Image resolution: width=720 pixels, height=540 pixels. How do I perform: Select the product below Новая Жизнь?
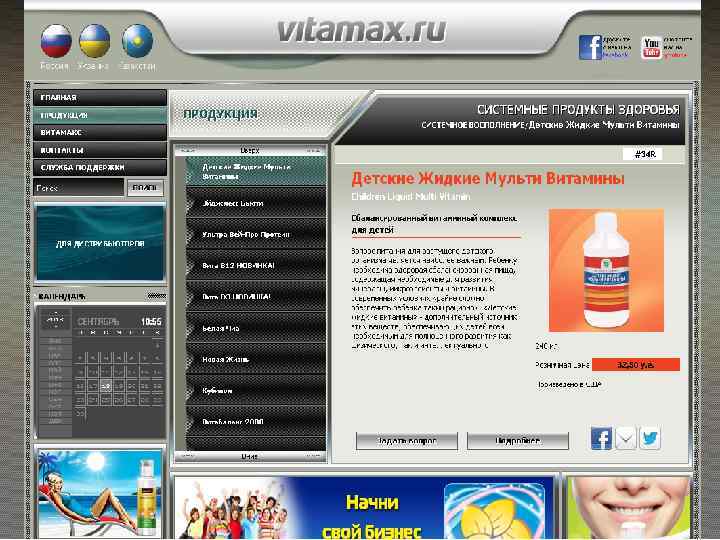(255, 390)
